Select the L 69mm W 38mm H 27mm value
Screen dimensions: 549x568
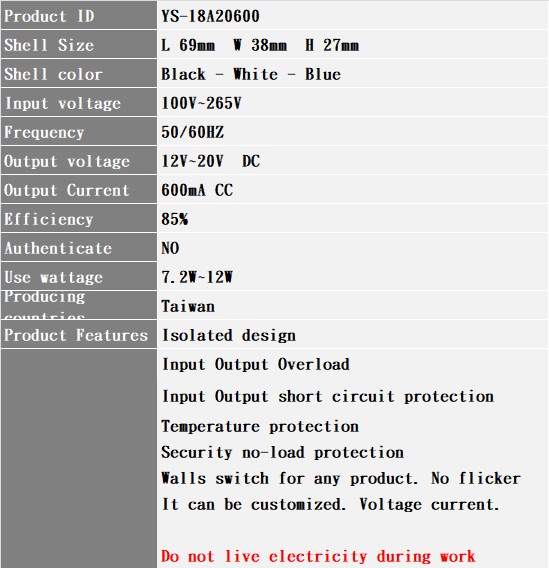[x=260, y=45]
